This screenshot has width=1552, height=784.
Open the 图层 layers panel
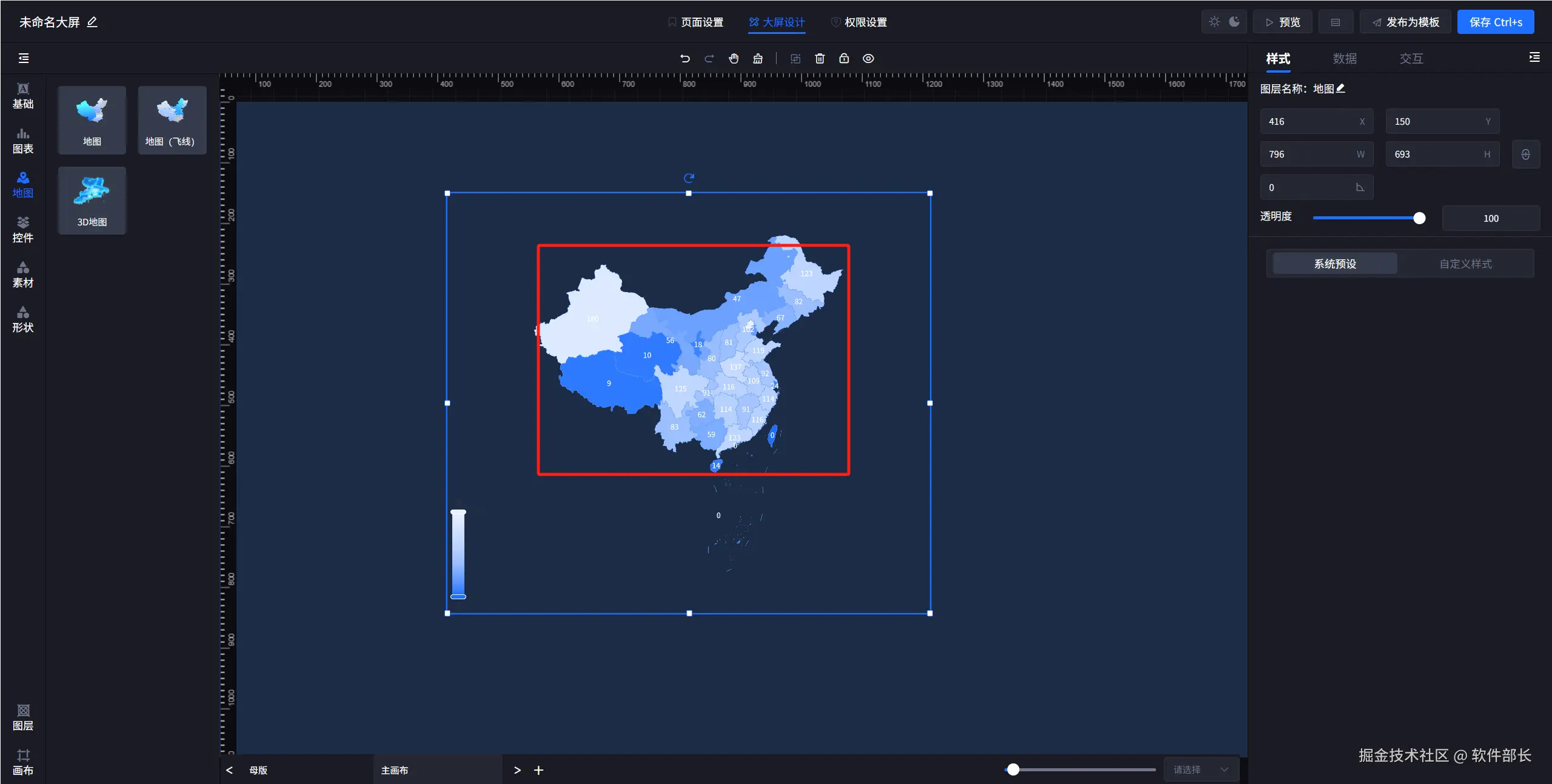click(x=23, y=717)
